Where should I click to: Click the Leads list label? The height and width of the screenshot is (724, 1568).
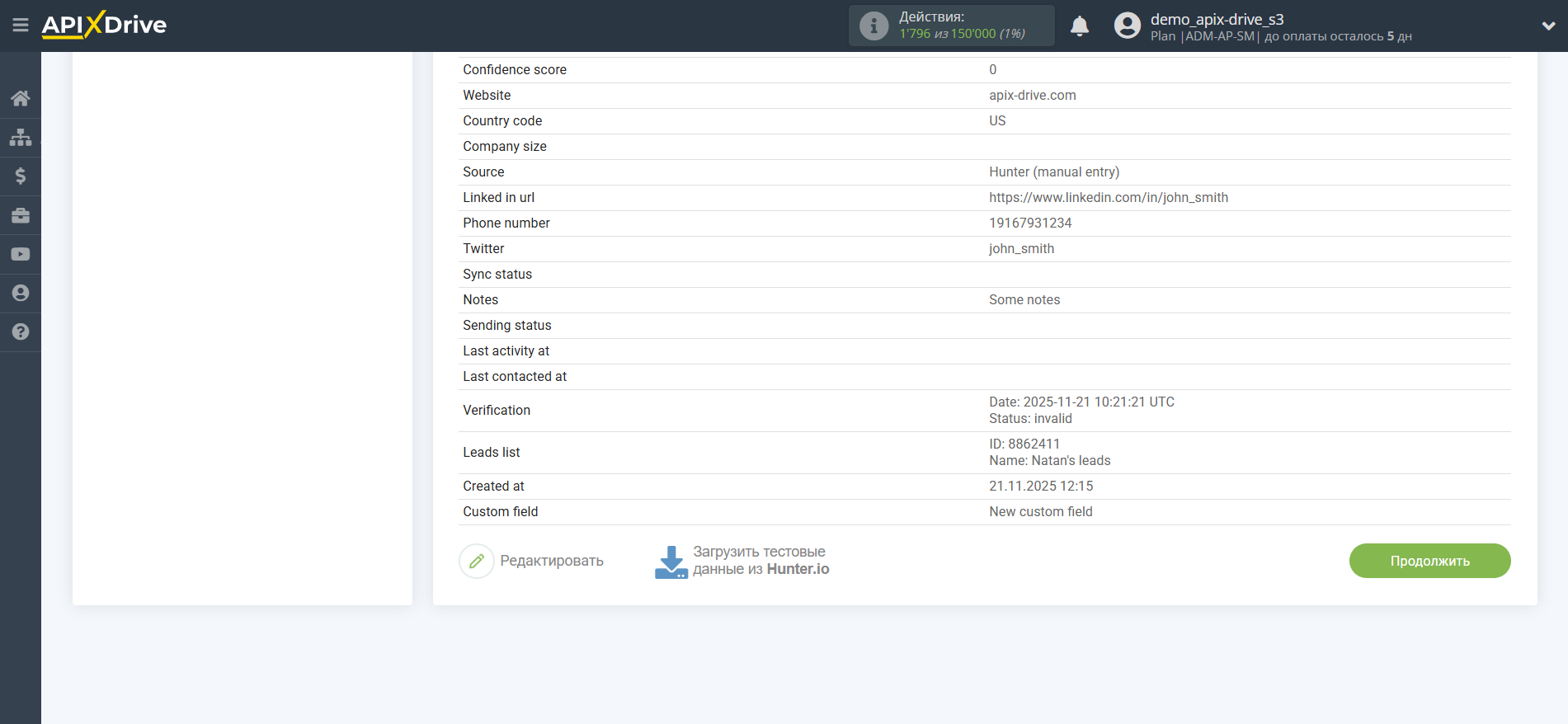click(492, 453)
